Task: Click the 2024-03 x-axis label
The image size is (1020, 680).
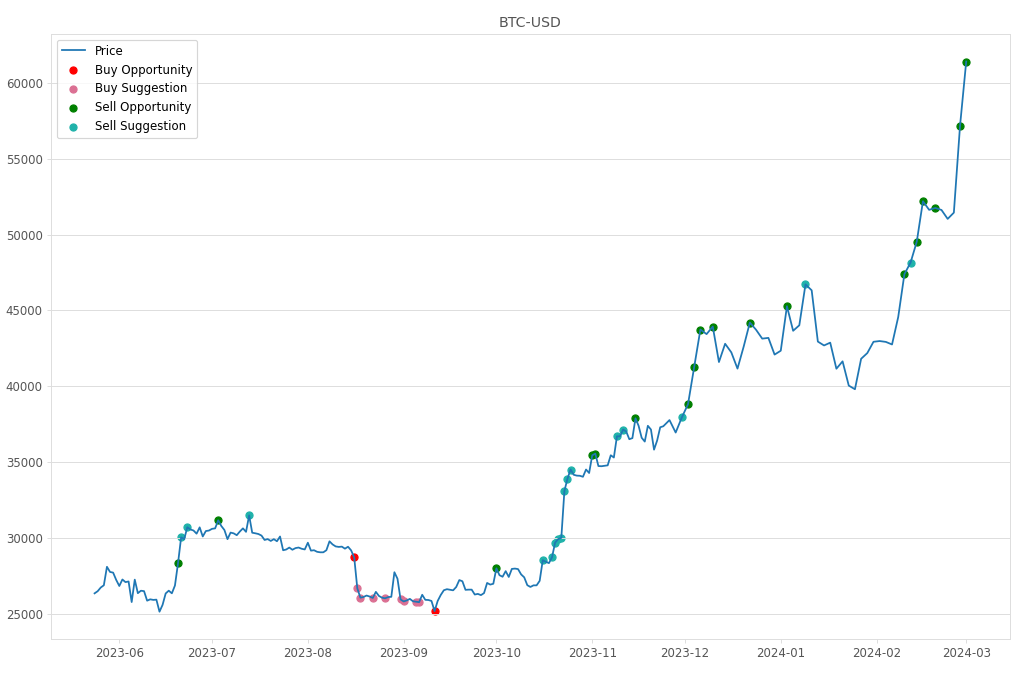Action: [x=966, y=653]
